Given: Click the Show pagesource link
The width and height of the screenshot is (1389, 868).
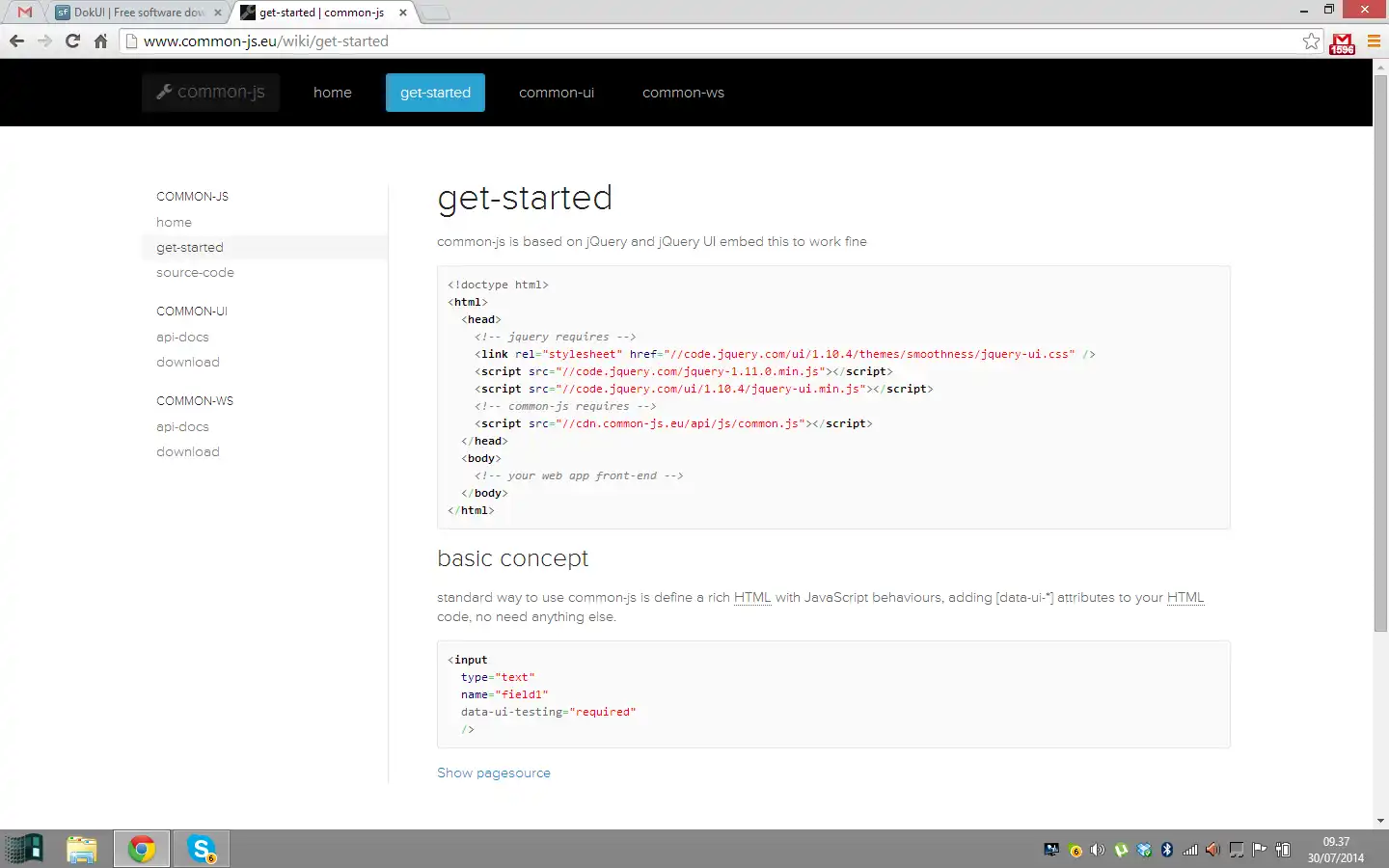Looking at the screenshot, I should (494, 773).
